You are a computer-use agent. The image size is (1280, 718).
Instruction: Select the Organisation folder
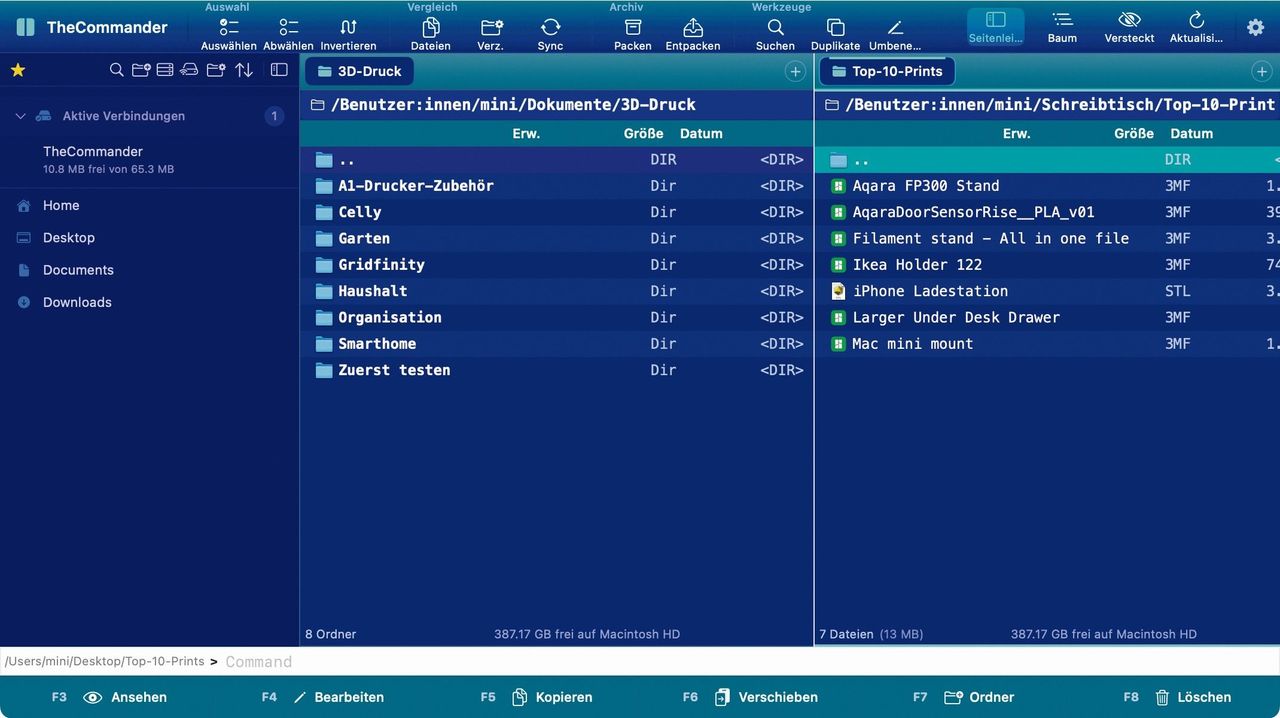tap(556, 317)
